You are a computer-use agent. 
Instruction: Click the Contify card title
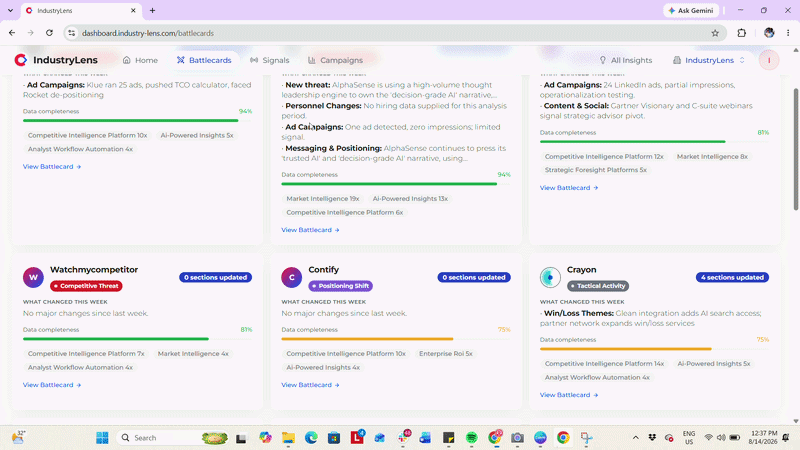(x=323, y=270)
